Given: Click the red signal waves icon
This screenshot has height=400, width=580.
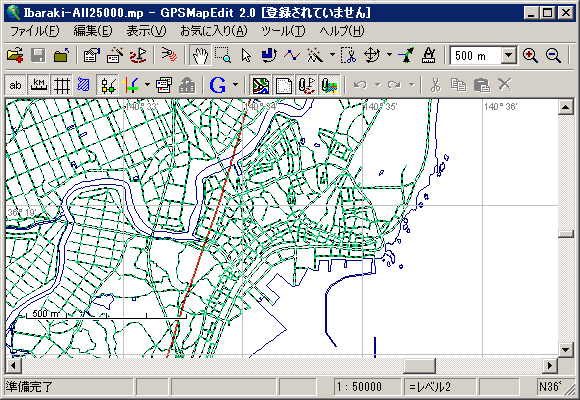Looking at the screenshot, I should point(169,56).
